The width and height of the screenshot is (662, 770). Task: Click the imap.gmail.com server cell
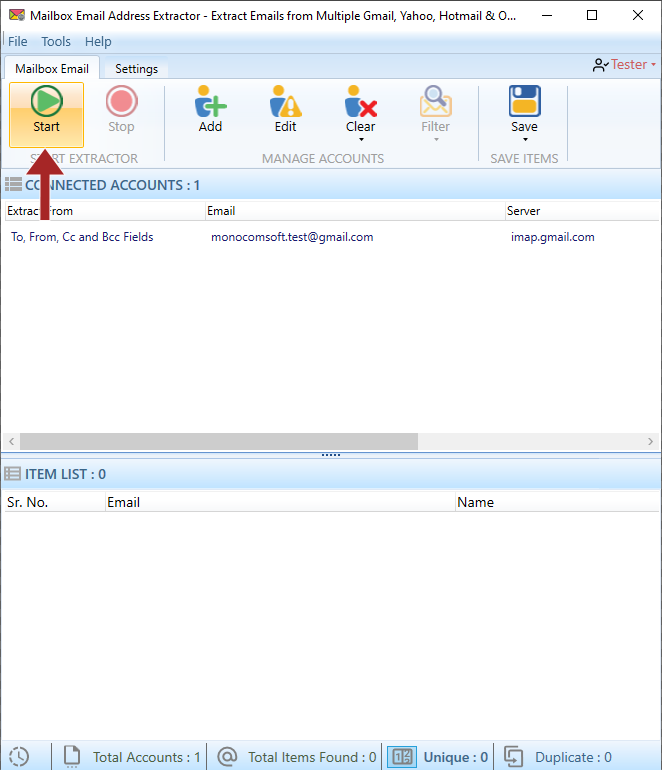pyautogui.click(x=552, y=237)
